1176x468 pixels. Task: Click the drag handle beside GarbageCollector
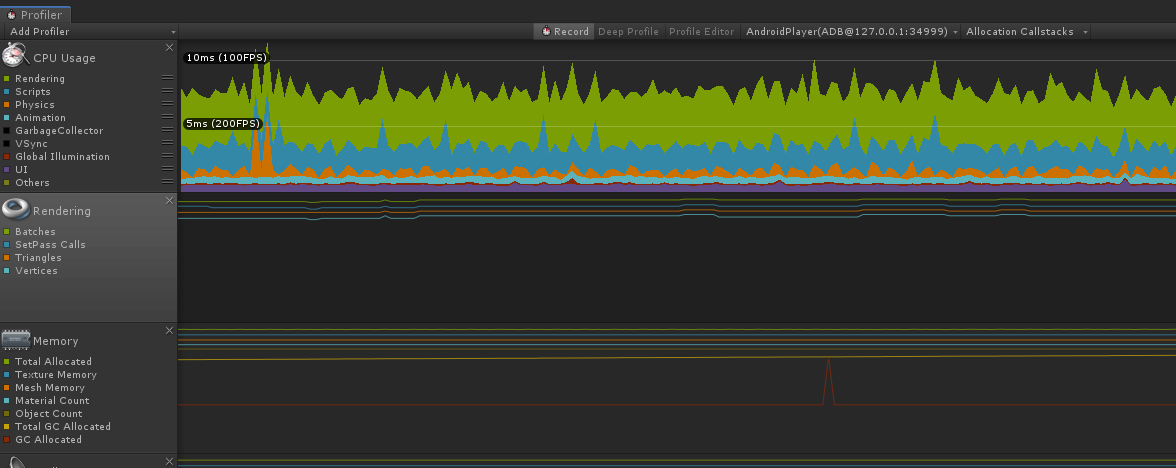pos(167,131)
